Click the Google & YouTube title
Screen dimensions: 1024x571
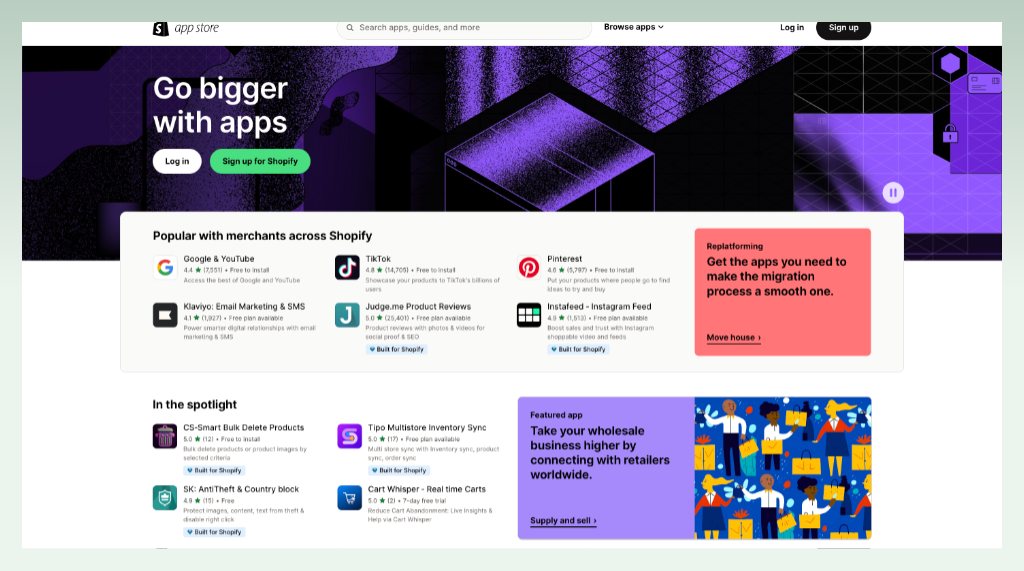click(x=219, y=259)
